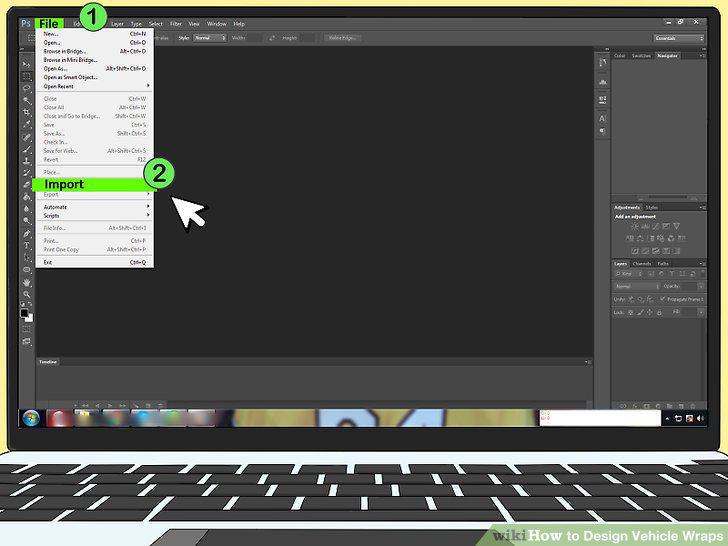
Task: Open the collapsed History panel icon
Action: [603, 63]
